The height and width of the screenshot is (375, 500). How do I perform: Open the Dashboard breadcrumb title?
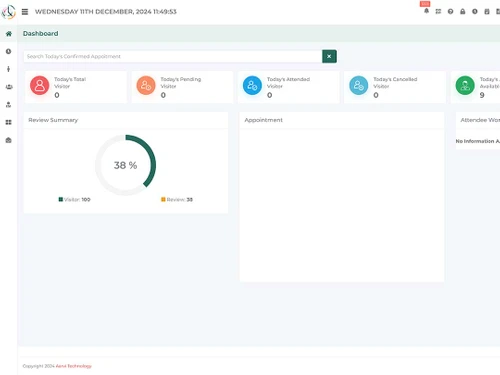coord(40,33)
